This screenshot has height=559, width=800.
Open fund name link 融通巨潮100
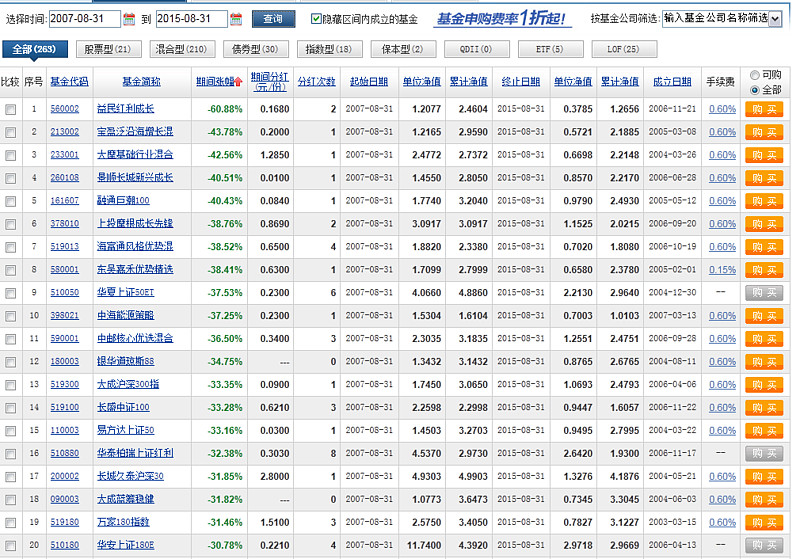pyautogui.click(x=123, y=201)
